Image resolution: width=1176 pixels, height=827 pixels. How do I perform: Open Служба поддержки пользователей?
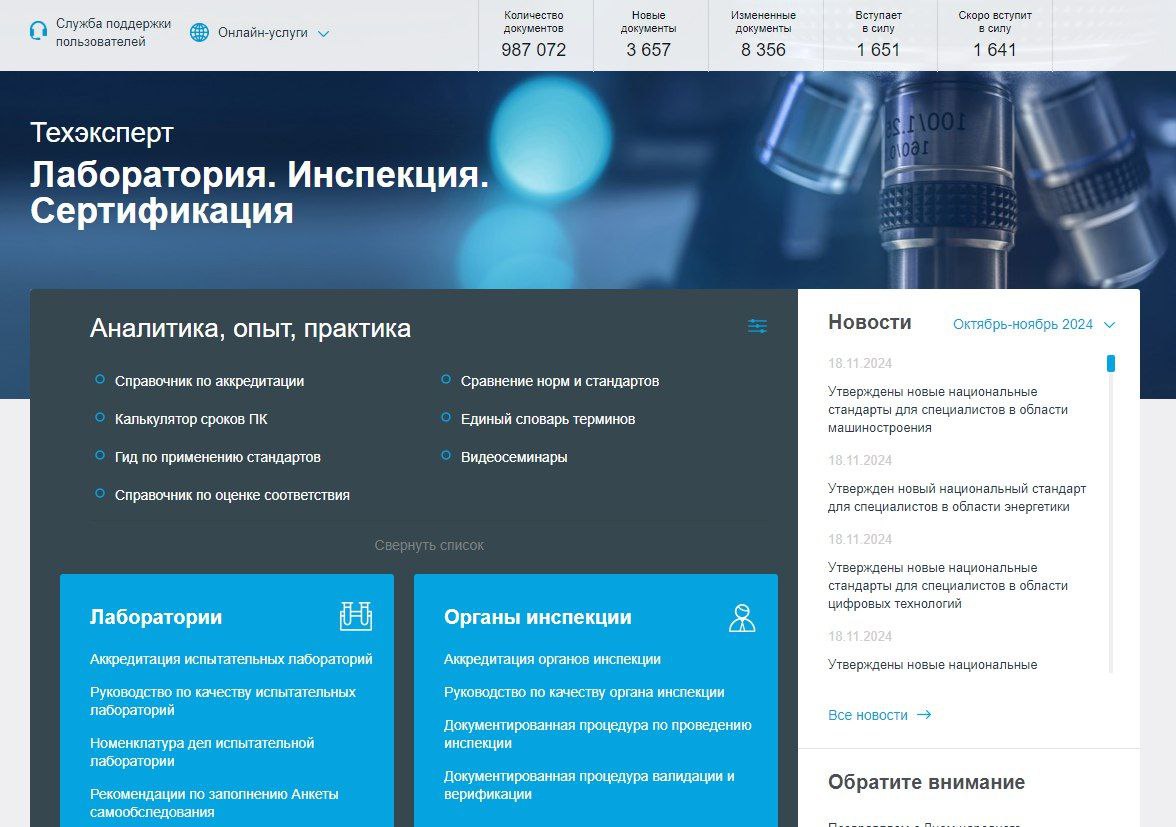tap(112, 32)
